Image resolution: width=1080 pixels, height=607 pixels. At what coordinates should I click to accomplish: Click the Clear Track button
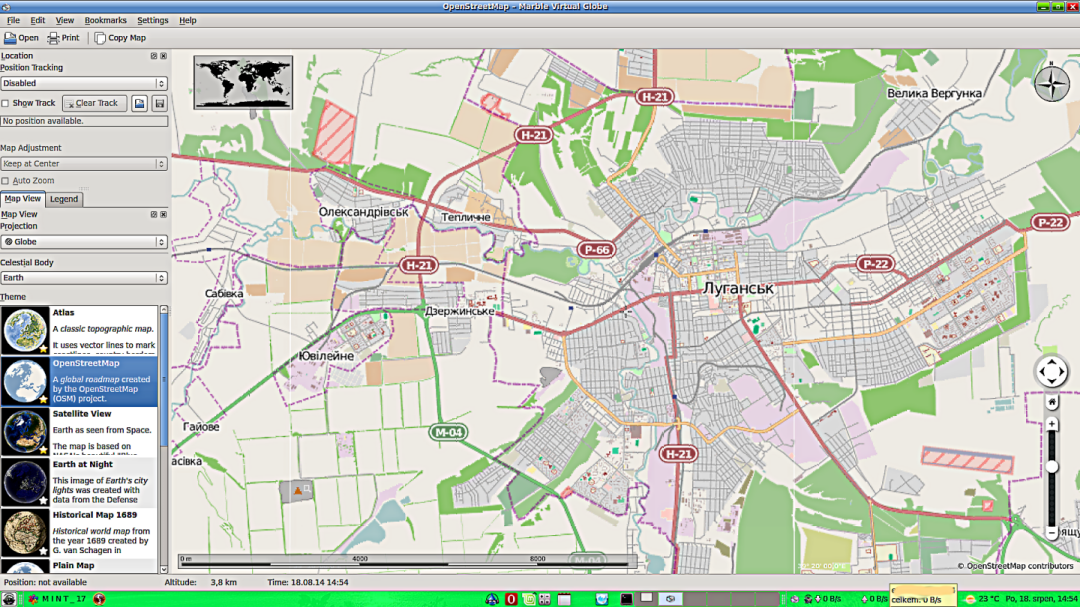pos(94,103)
